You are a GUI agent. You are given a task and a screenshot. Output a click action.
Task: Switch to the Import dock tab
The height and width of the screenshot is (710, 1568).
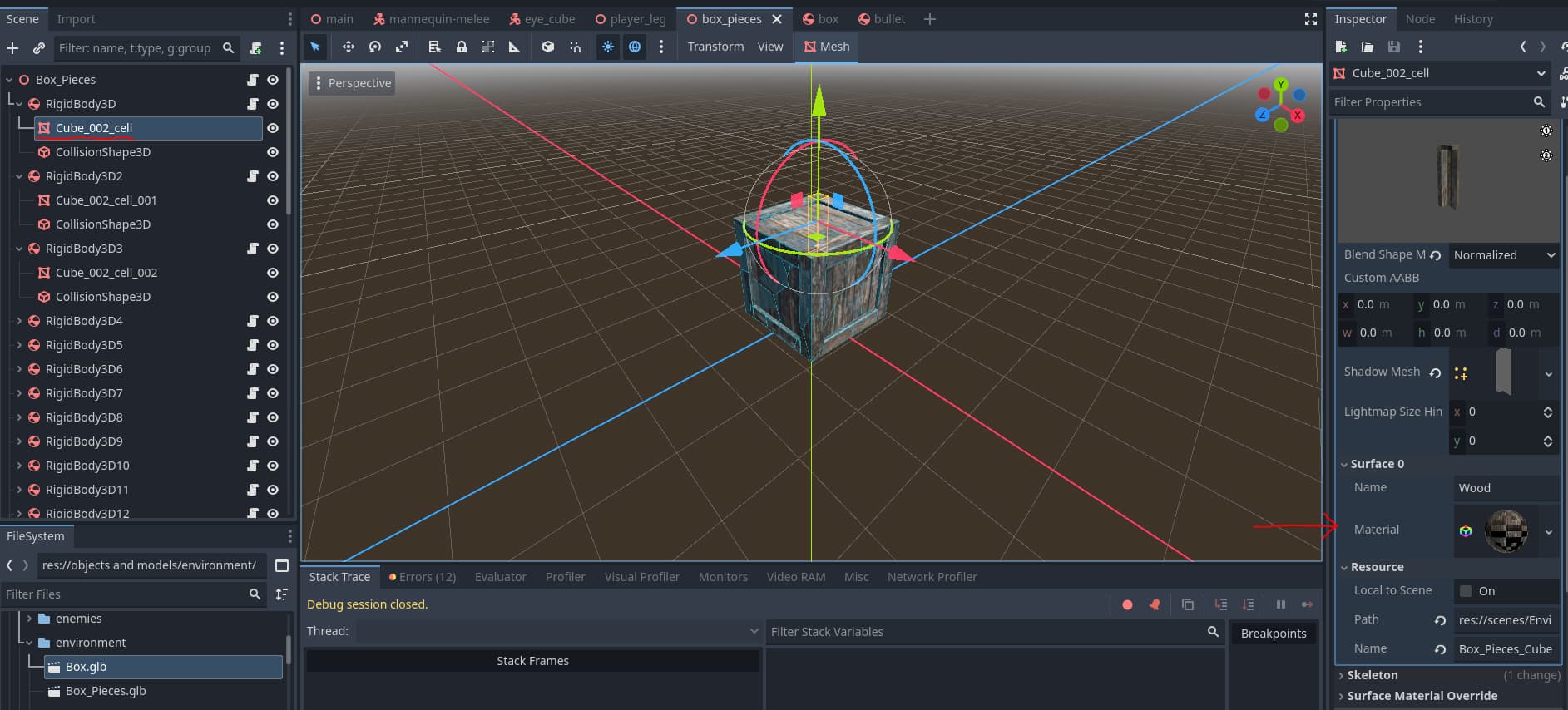pos(76,19)
